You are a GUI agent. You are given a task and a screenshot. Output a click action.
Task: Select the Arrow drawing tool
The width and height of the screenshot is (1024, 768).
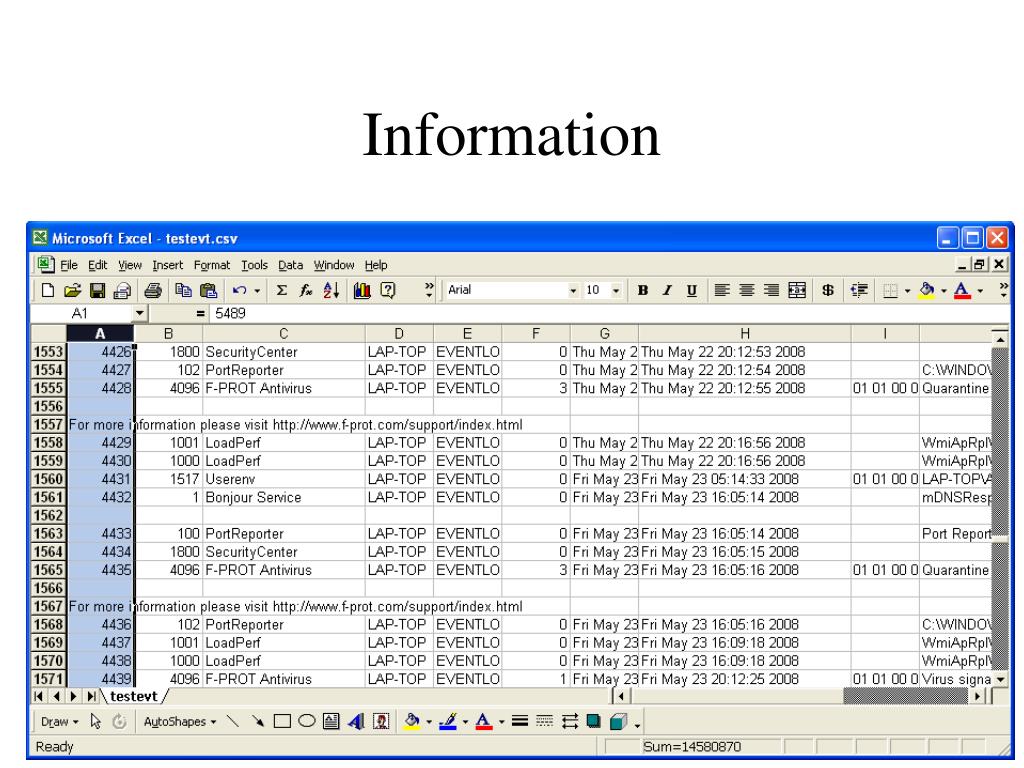tap(258, 722)
